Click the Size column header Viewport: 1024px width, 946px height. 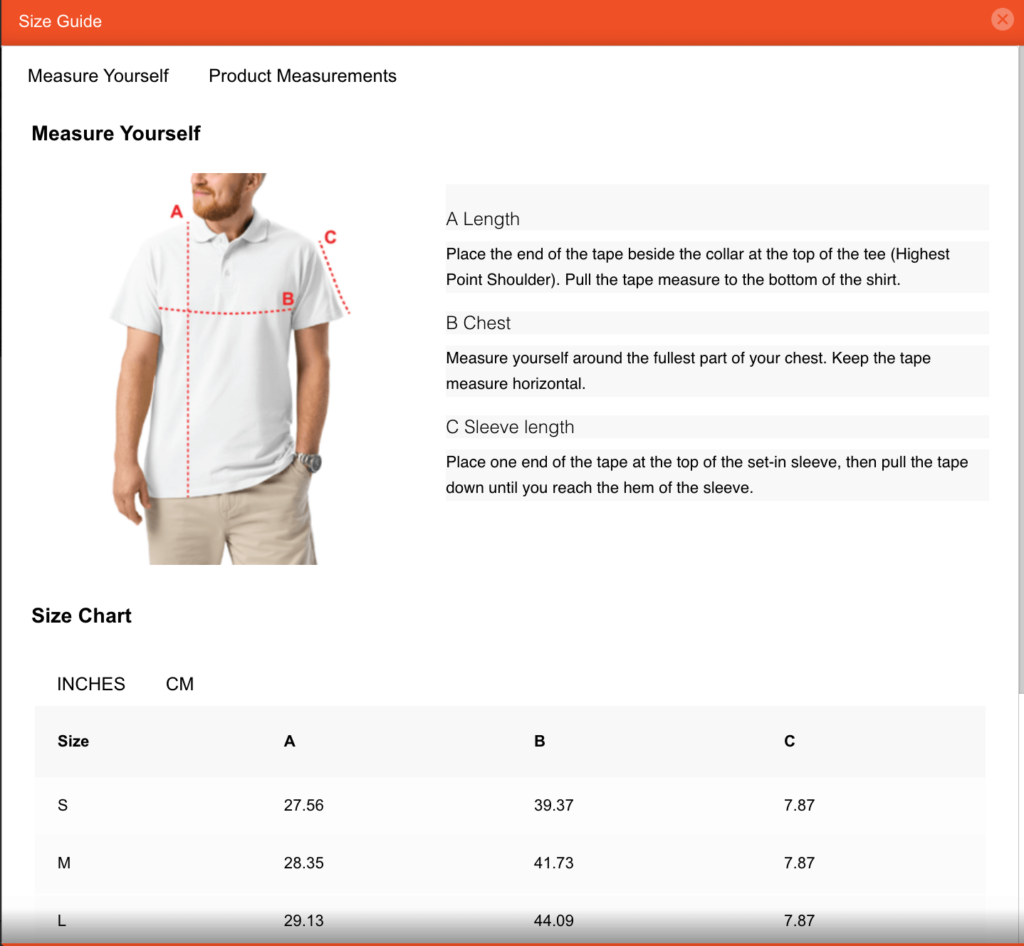(x=73, y=741)
